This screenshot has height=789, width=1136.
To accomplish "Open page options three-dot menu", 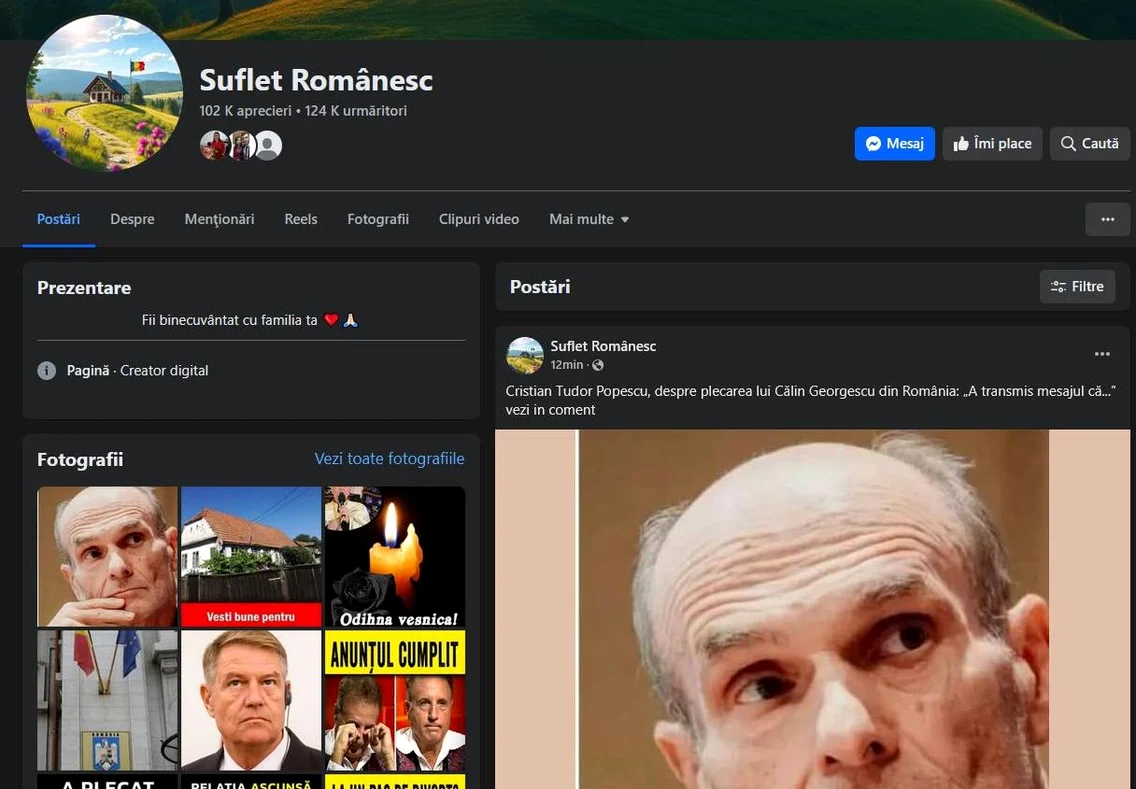I will coord(1107,219).
